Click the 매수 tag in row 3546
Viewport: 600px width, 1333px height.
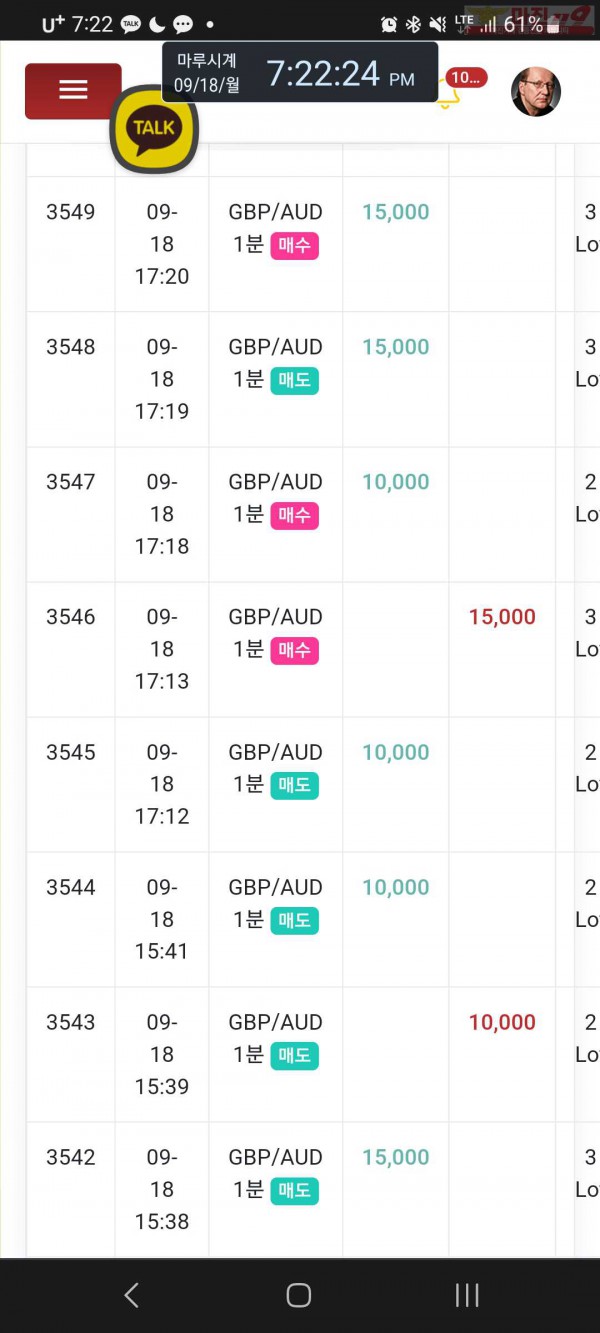pos(295,650)
